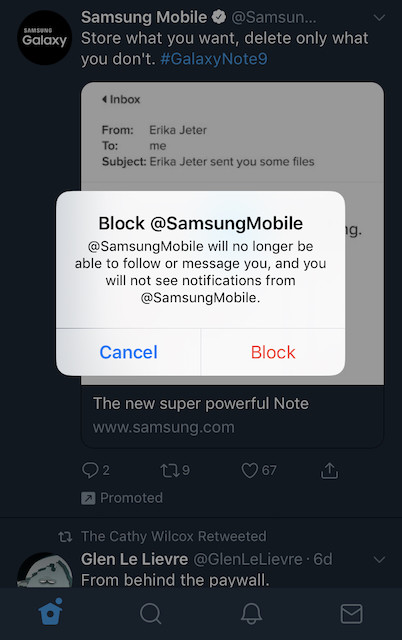Like the Samsung Mobile tweet

[x=249, y=470]
